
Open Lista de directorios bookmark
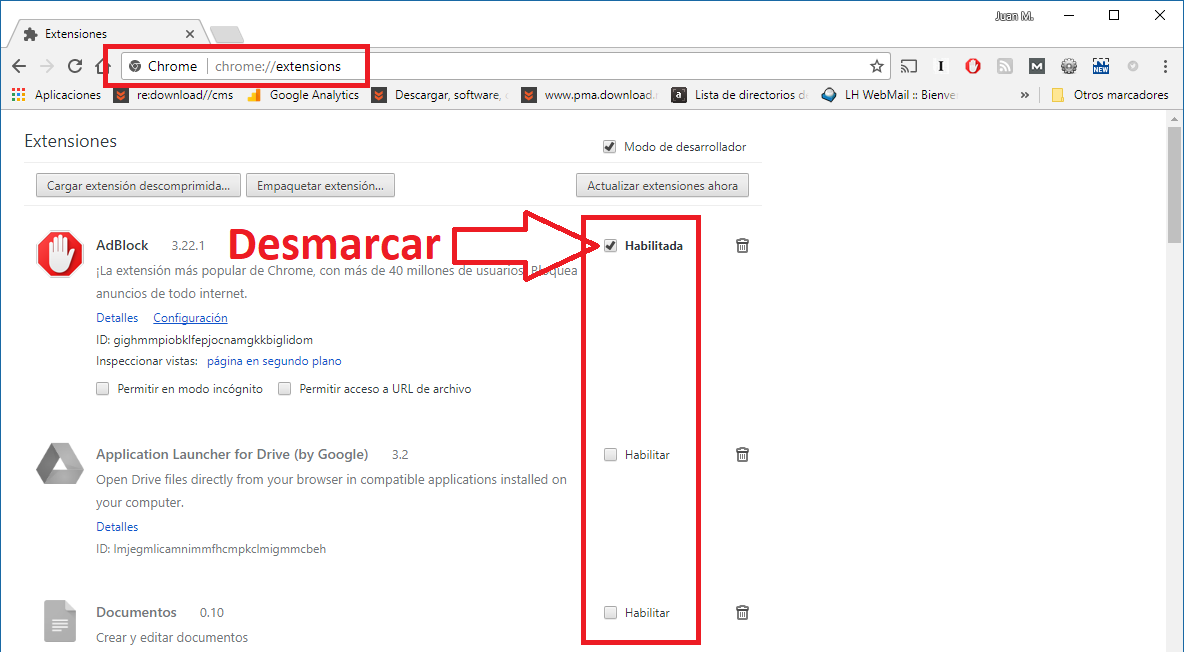pos(741,94)
